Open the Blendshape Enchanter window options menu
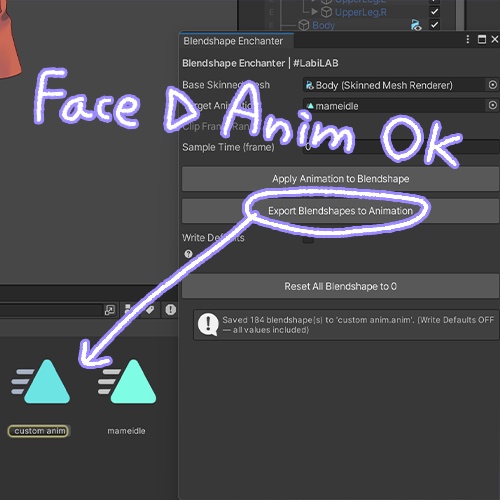 click(468, 39)
